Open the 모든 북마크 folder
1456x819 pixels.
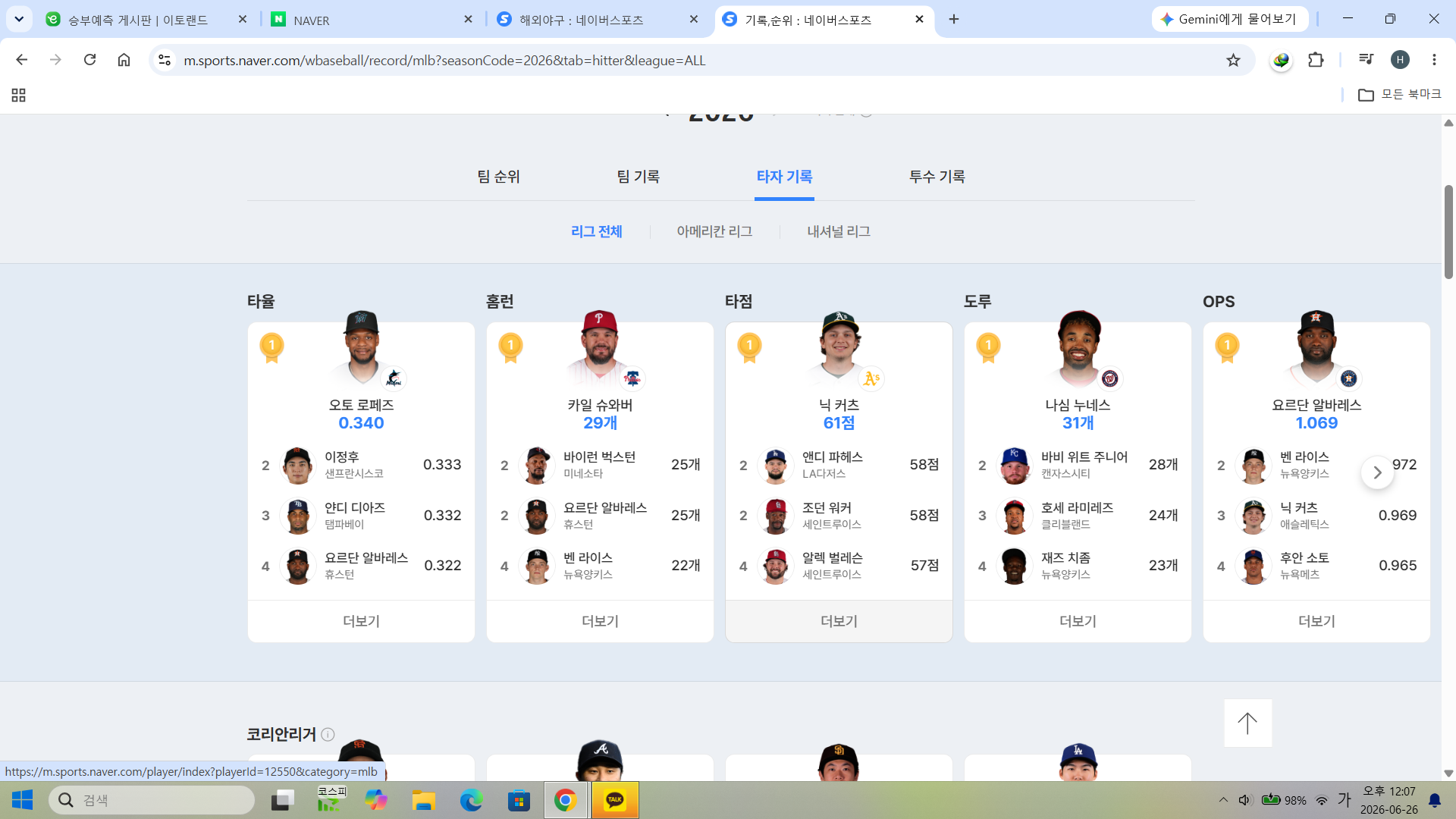1399,95
